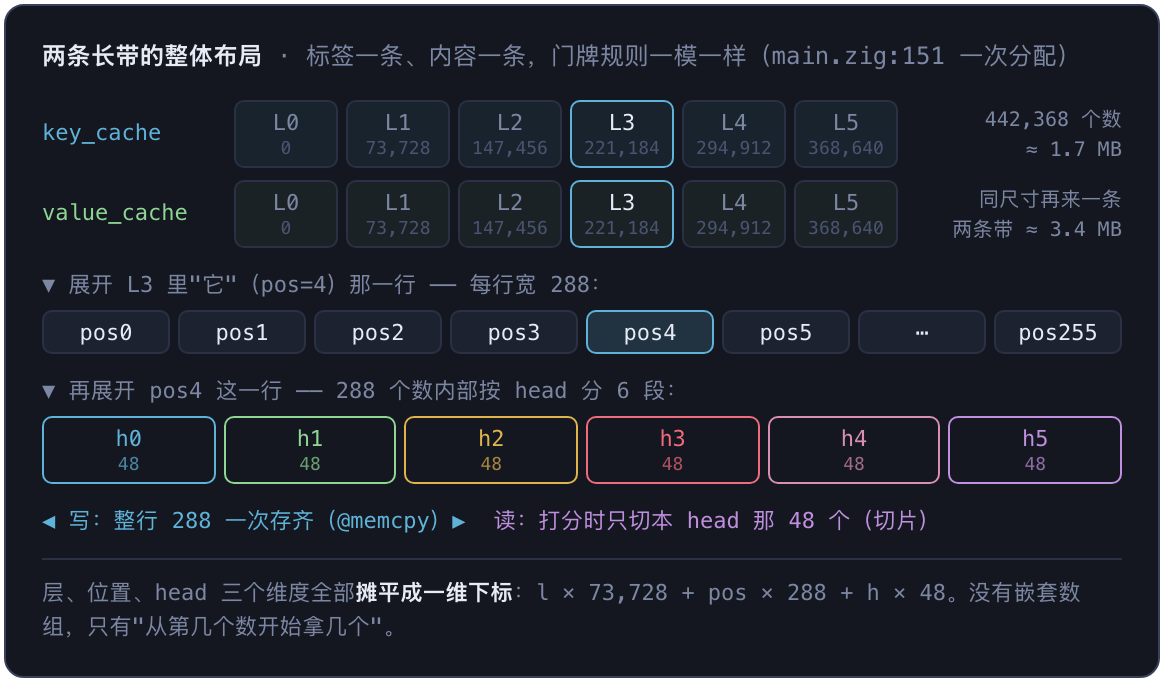Select L1 block in value_cache row
1164x682 pixels.
398,214
